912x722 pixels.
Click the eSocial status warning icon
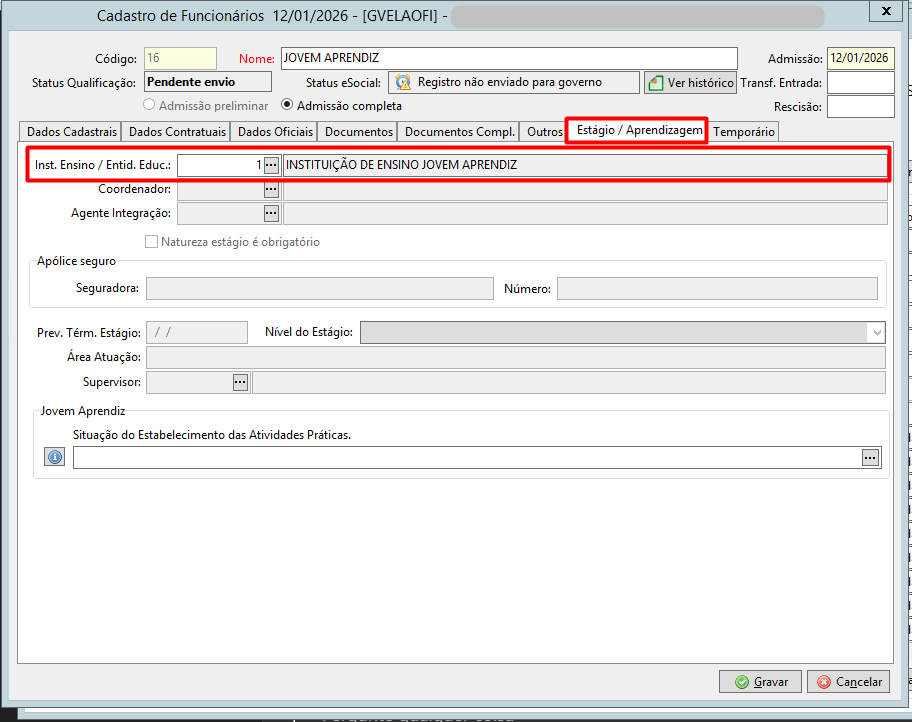[403, 83]
